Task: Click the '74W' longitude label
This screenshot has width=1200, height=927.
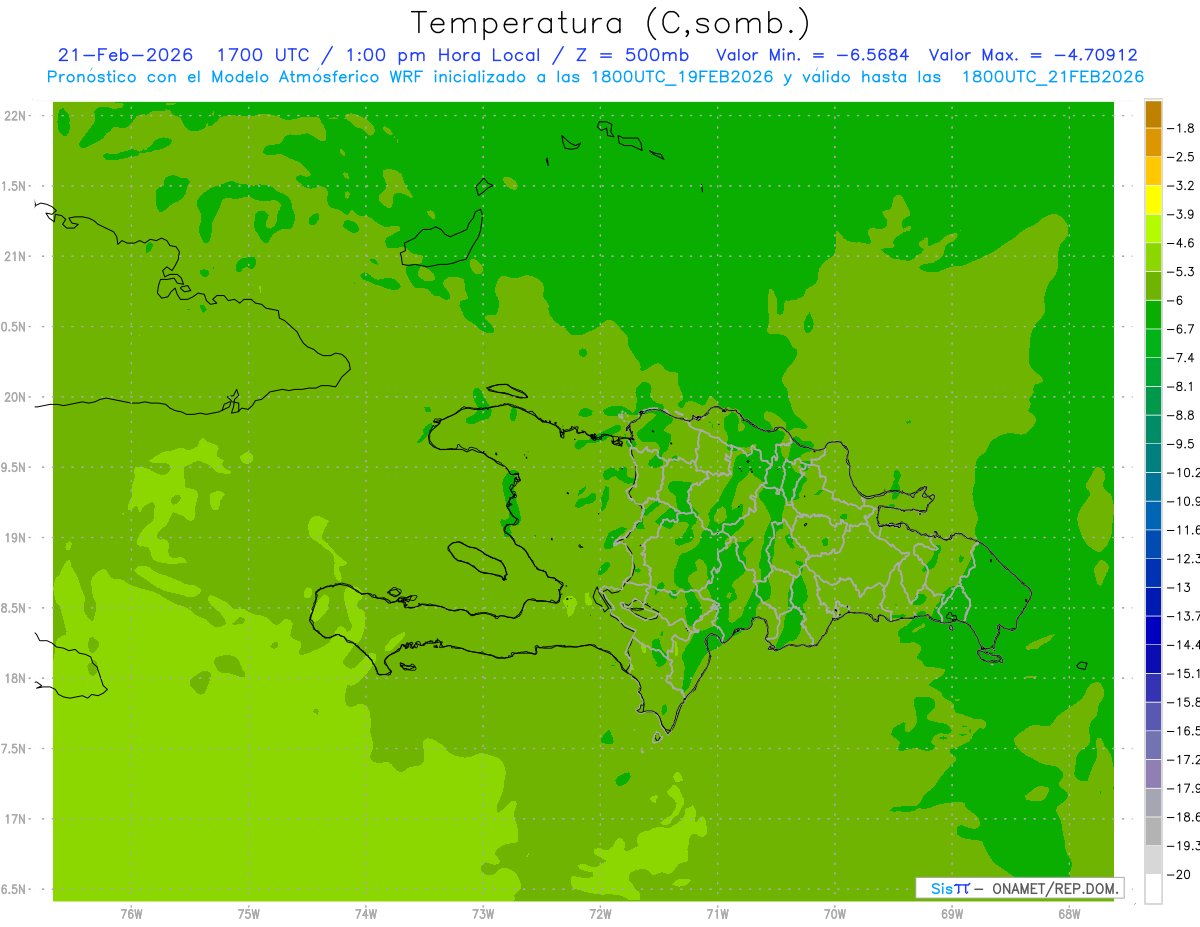Action: pyautogui.click(x=366, y=914)
